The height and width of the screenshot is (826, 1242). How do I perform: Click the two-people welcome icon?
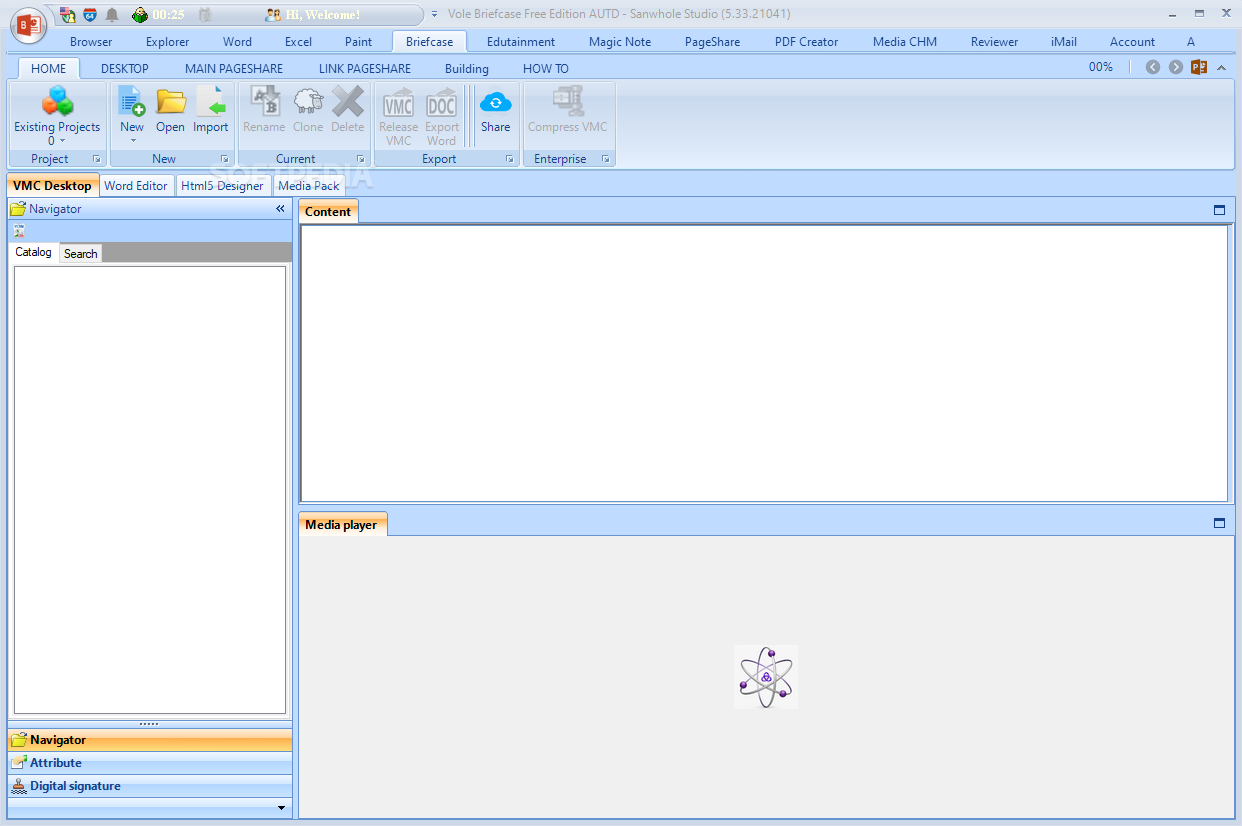[272, 14]
